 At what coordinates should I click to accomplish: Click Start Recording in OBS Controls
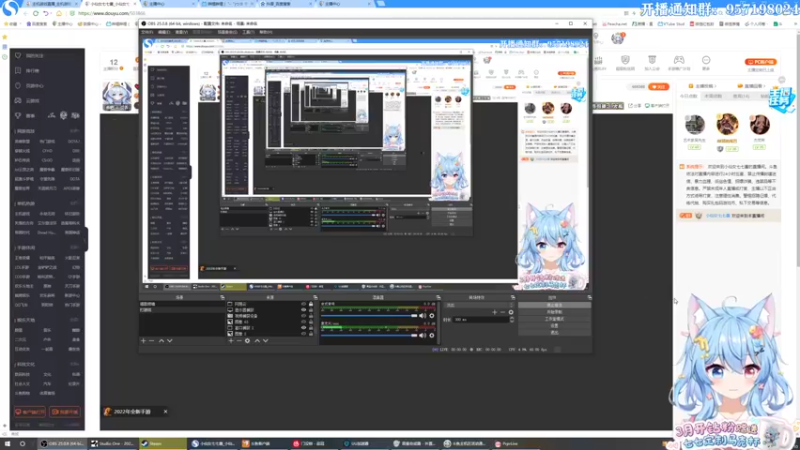point(554,312)
